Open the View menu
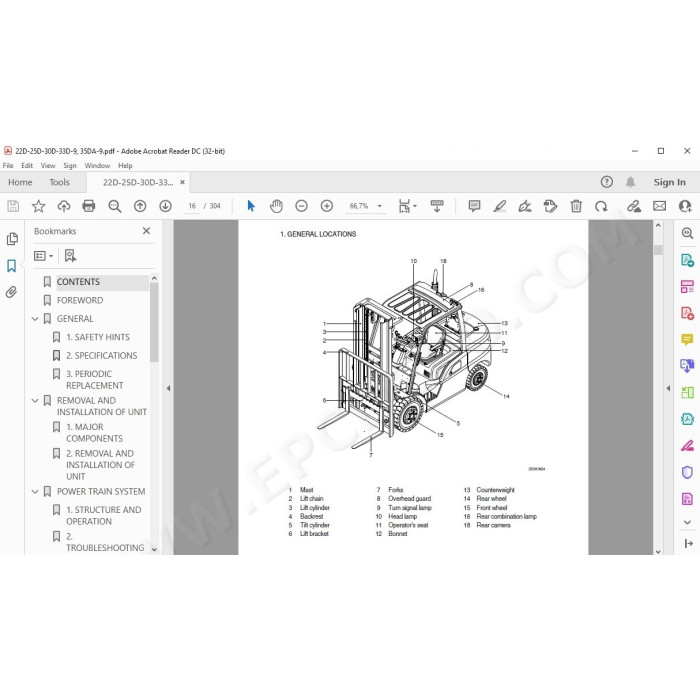The width and height of the screenshot is (700, 700). coord(48,166)
